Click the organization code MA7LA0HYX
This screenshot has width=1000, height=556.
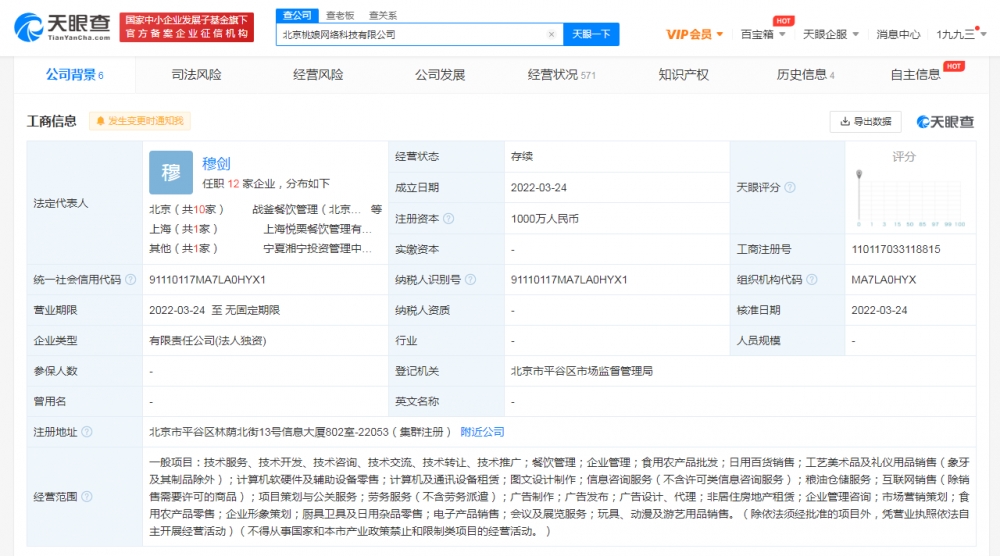click(x=884, y=279)
